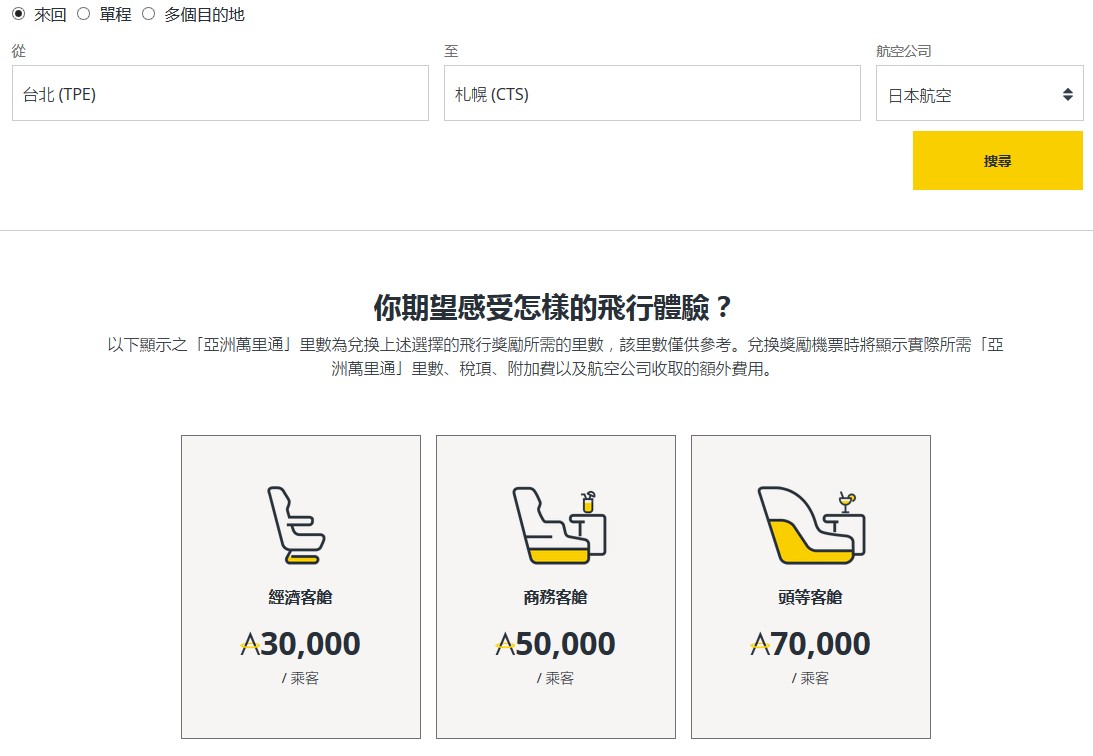Viewport: 1093px width, 756px height.
Task: Select the 商務客艙 label
Action: [x=556, y=597]
